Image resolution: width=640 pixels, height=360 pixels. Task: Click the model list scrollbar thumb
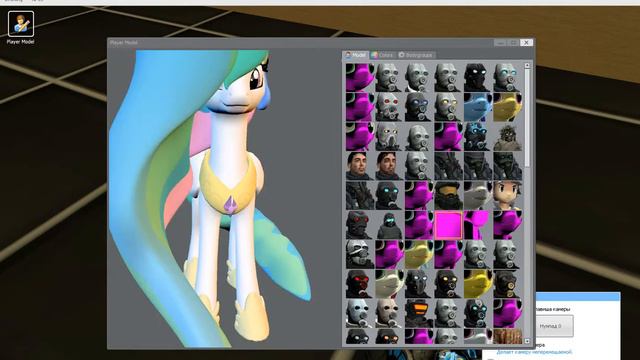527,118
